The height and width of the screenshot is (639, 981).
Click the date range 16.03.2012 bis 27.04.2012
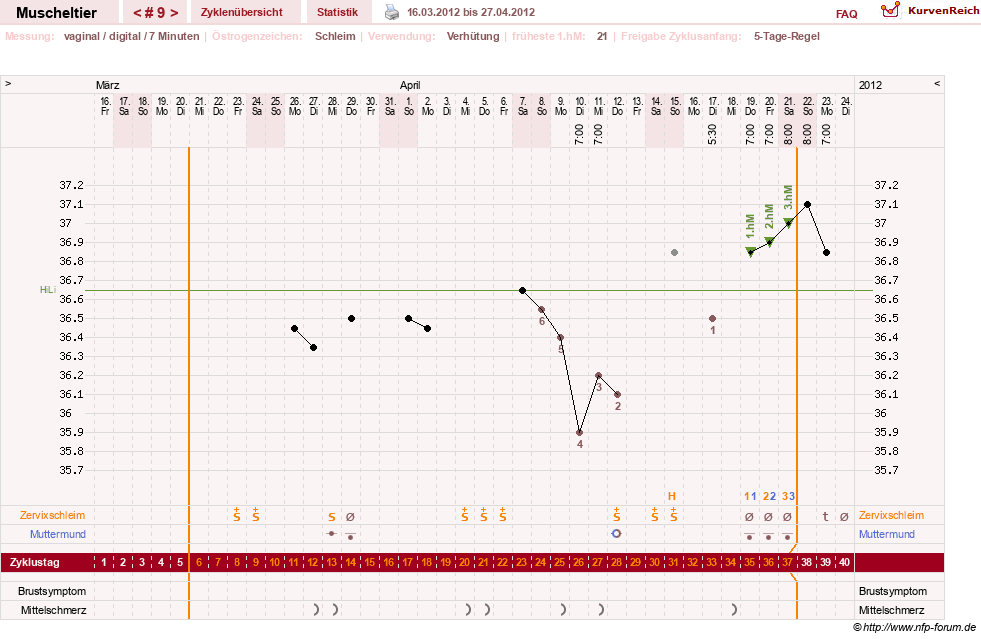click(x=470, y=12)
